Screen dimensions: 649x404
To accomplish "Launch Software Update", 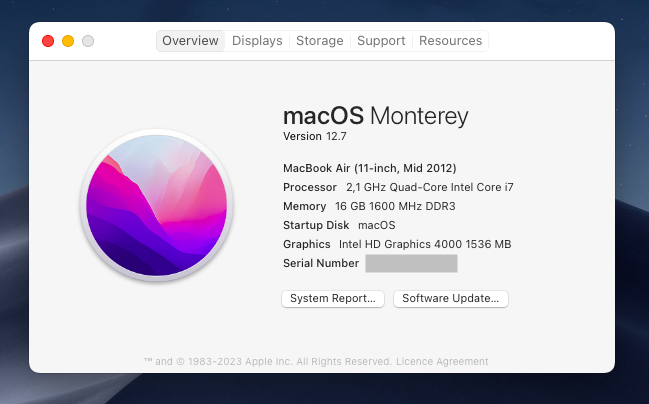I will (x=451, y=298).
